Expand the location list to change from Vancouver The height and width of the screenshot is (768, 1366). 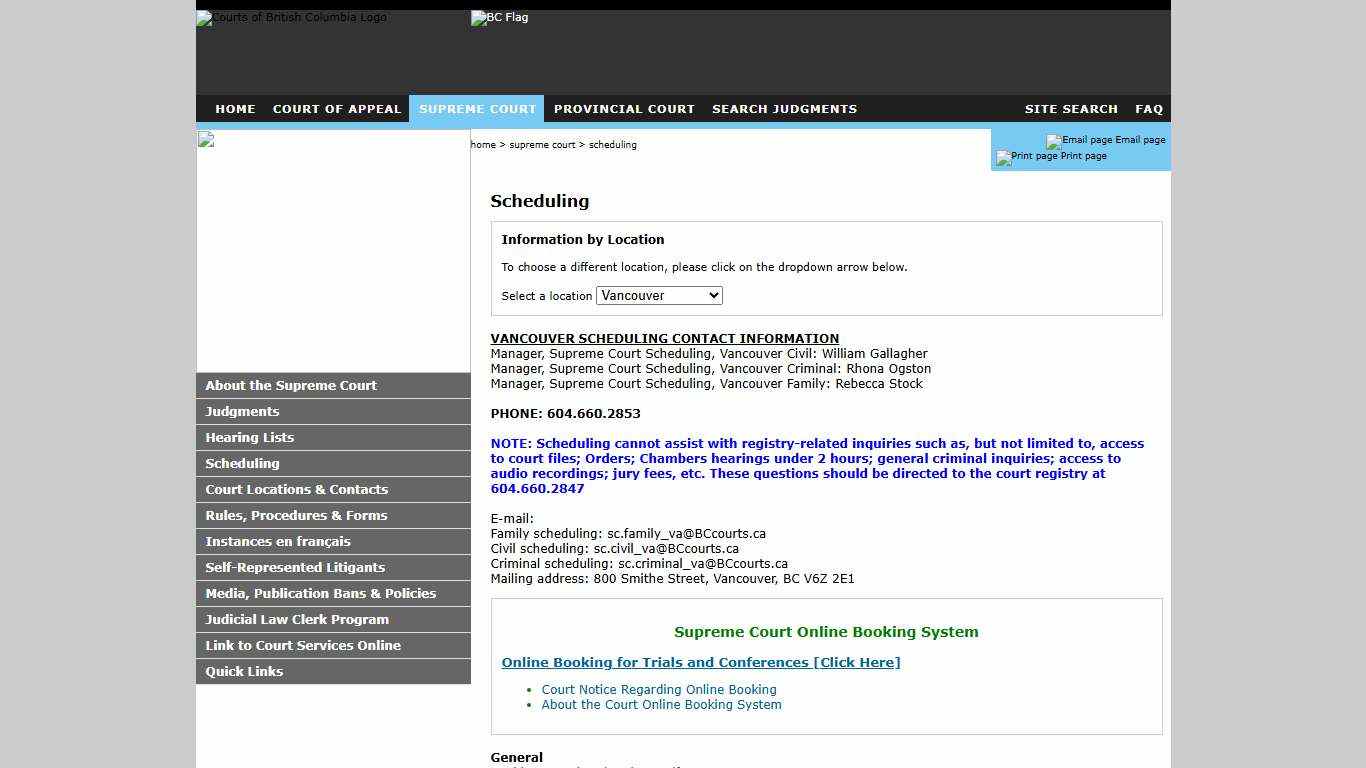(711, 295)
